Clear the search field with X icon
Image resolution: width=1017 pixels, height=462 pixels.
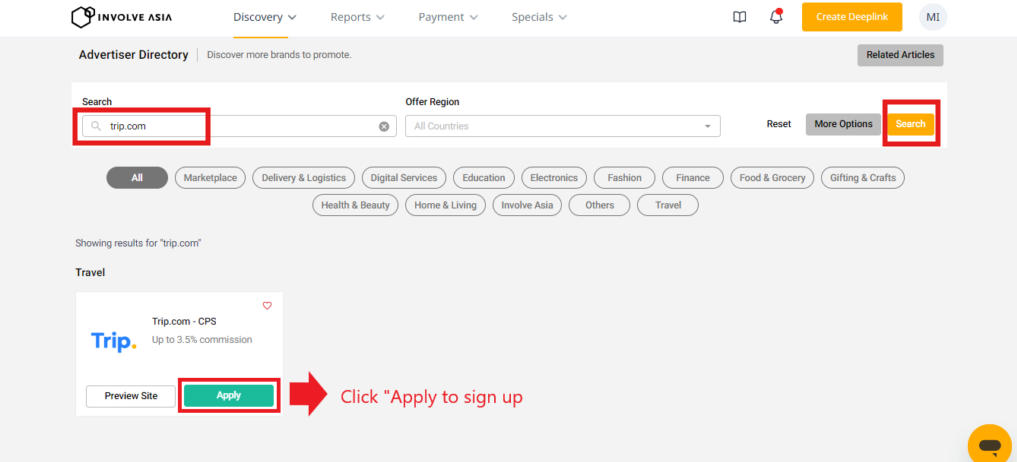click(x=384, y=127)
